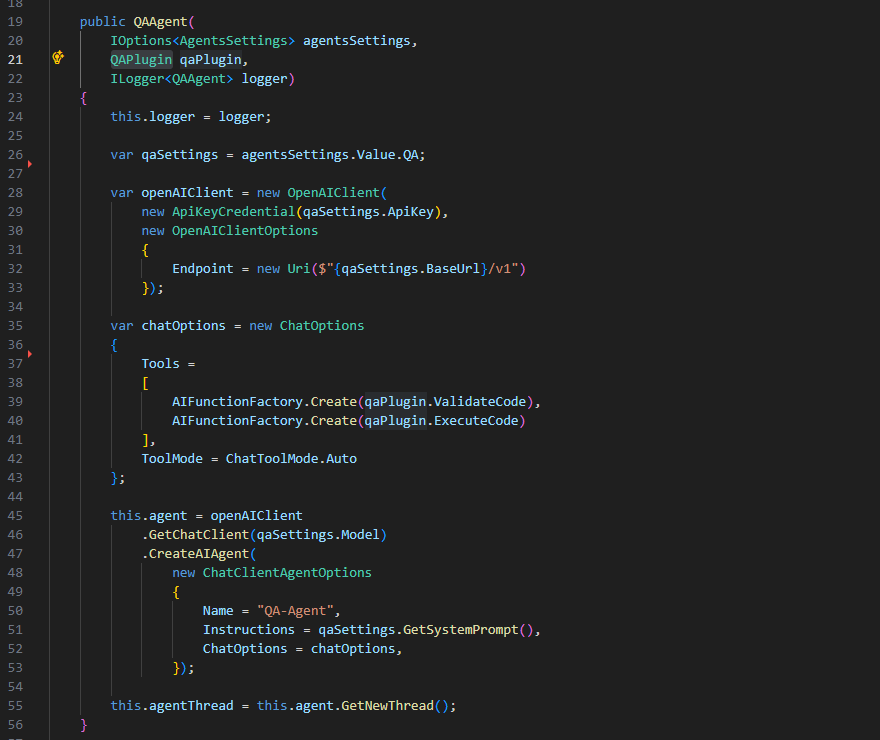Click the IOptions<AgentsSettings> type
This screenshot has width=880, height=740.
coord(203,41)
